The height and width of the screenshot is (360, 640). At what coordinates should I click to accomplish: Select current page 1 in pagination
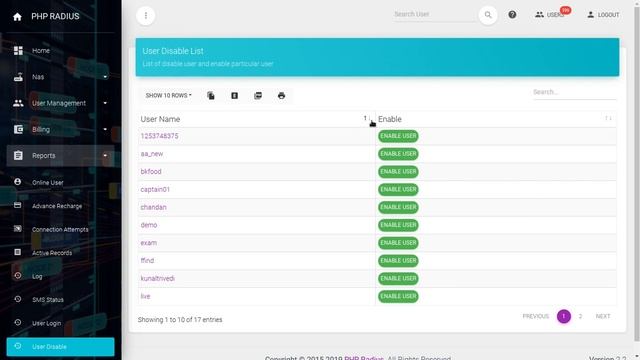(564, 316)
